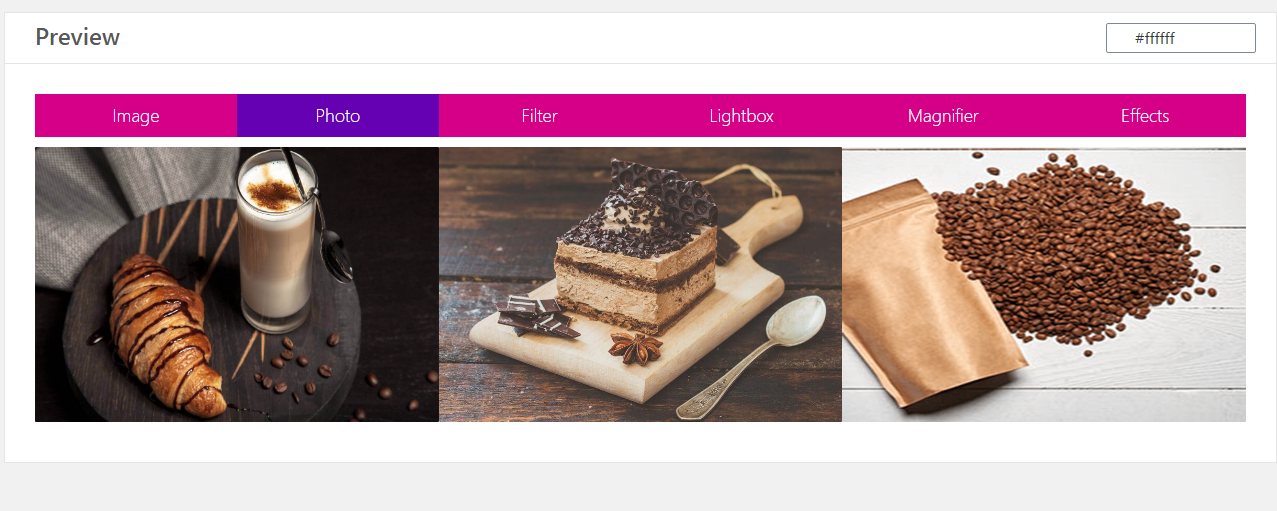Open the Image tab
This screenshot has width=1277, height=511.
pyautogui.click(x=136, y=116)
